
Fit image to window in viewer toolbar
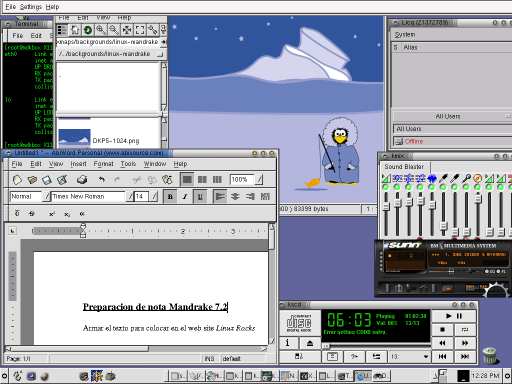[x=127, y=30]
